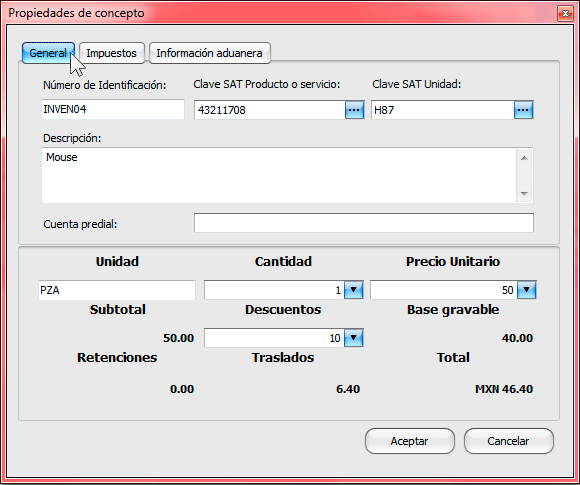Expand the Descuentos dropdown arrow
This screenshot has width=580, height=485.
(x=353, y=338)
